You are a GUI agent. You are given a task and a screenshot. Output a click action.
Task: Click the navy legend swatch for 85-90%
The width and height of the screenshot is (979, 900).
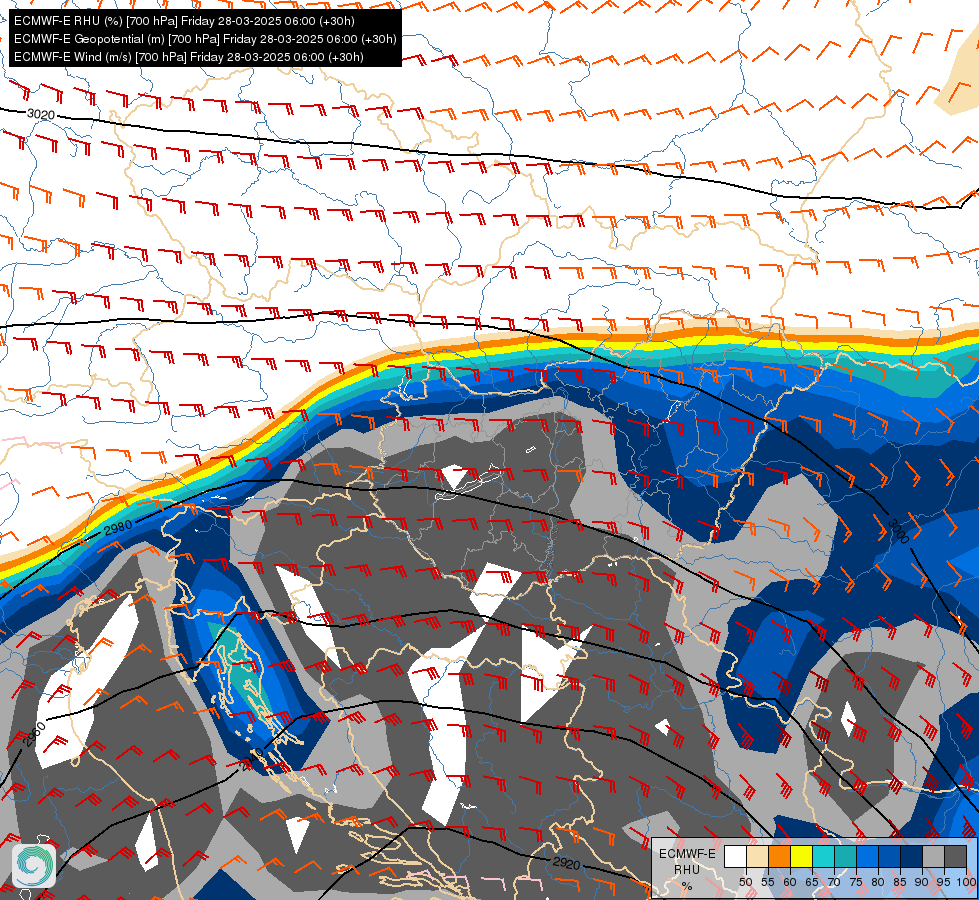click(912, 857)
